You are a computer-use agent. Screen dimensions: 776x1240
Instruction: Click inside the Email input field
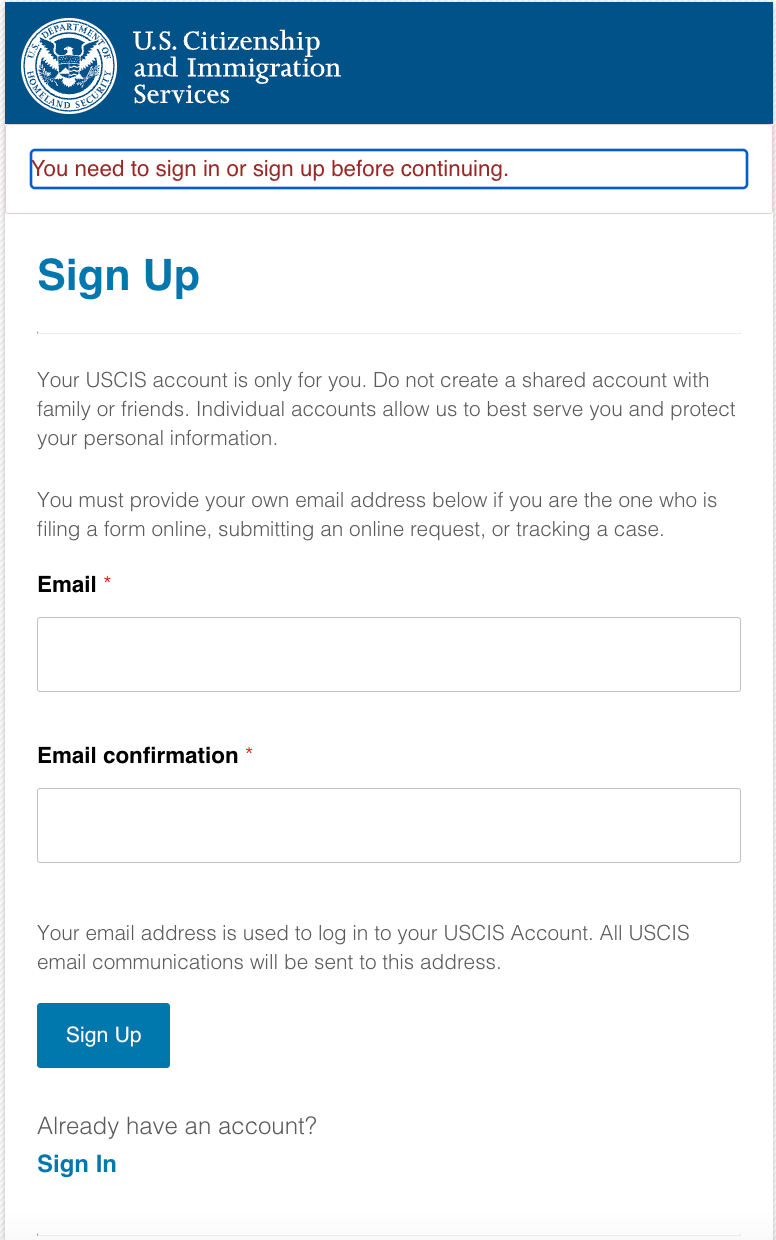pyautogui.click(x=388, y=654)
